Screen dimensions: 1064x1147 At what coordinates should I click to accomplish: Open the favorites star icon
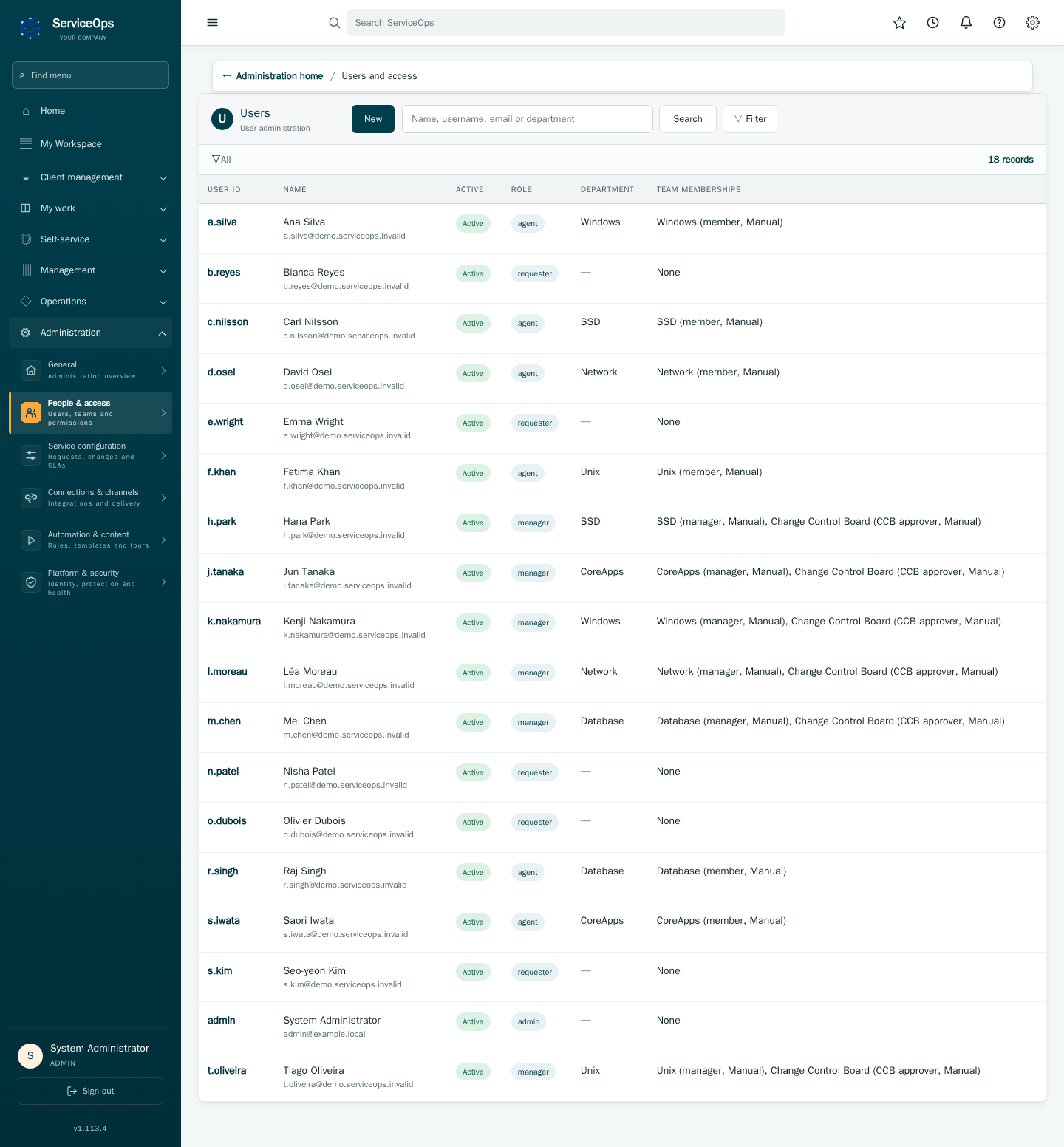tap(899, 23)
